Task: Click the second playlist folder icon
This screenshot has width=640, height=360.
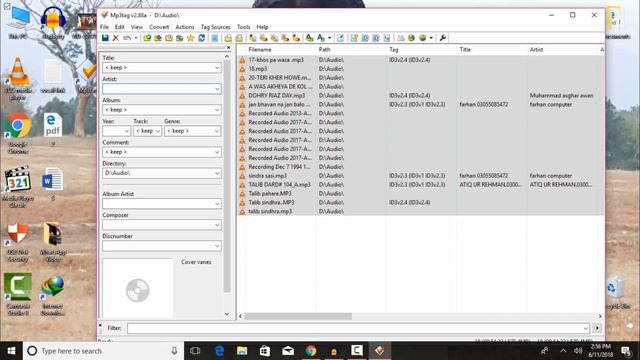Action: [239, 38]
